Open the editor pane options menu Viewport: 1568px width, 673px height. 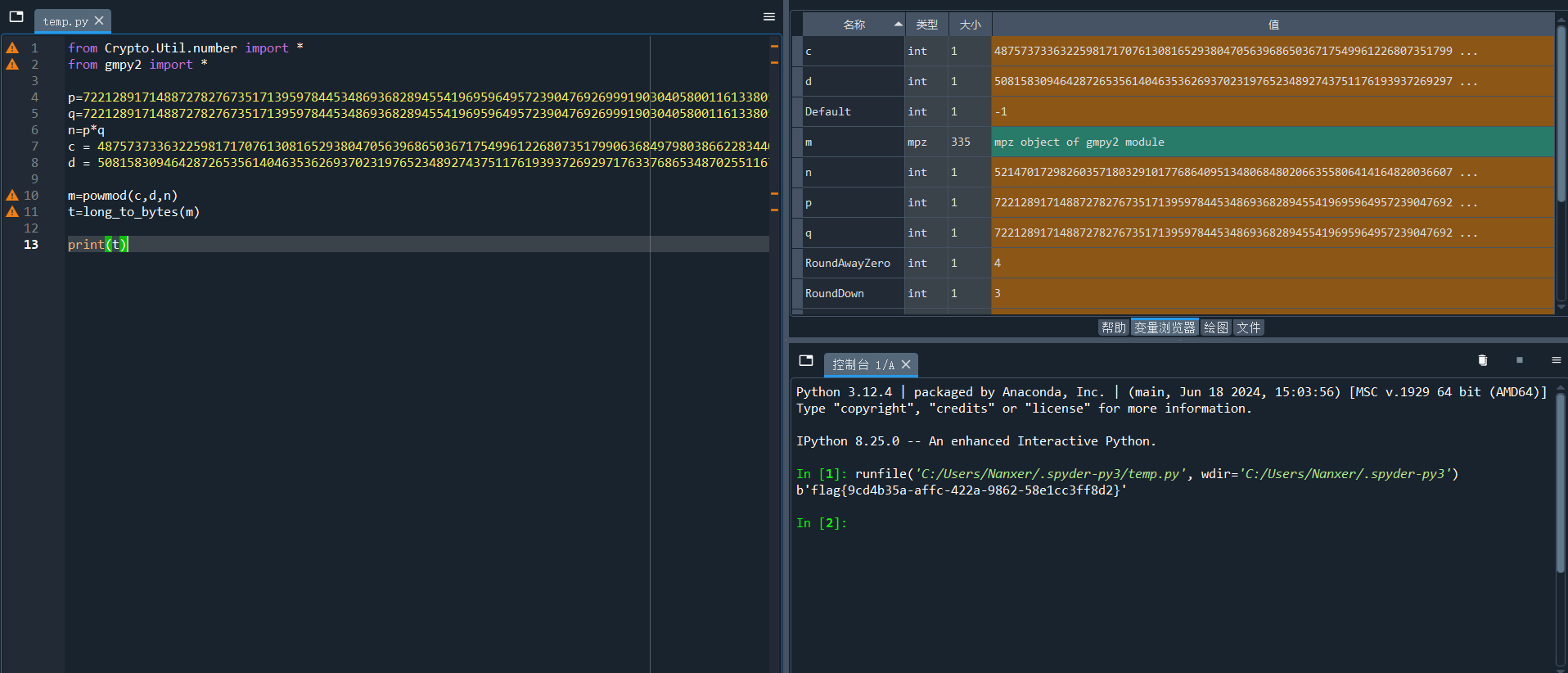768,16
